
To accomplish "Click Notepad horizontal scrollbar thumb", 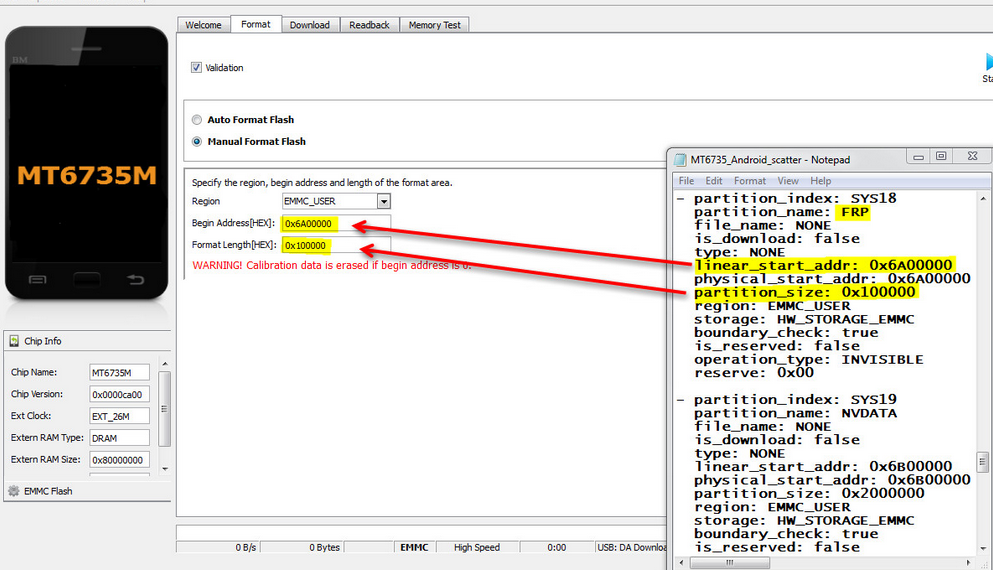I will (730, 562).
